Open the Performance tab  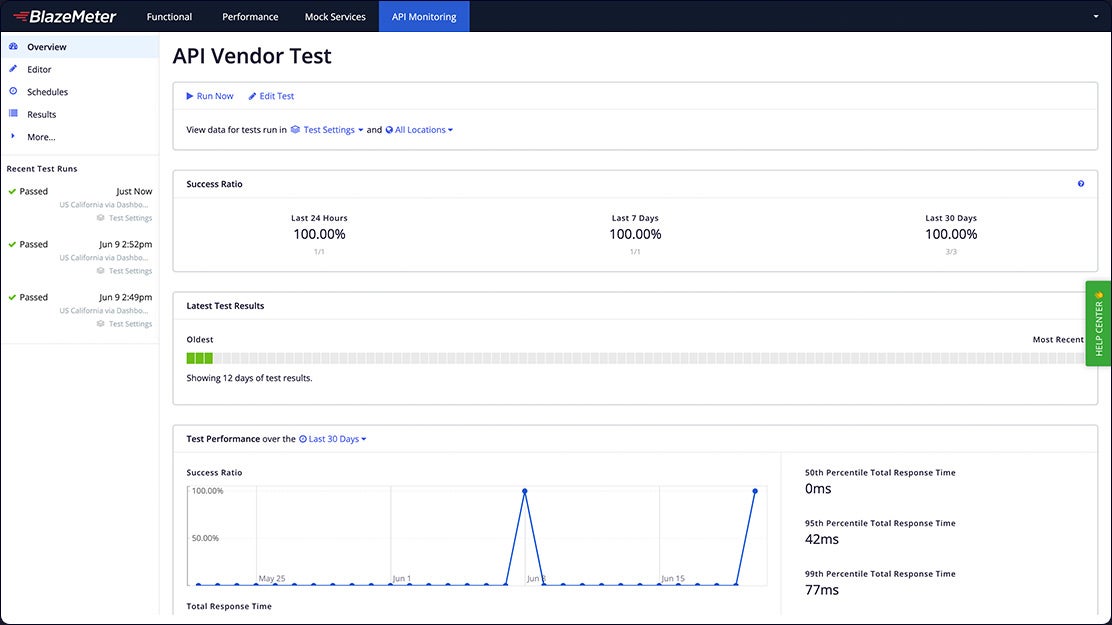(250, 16)
